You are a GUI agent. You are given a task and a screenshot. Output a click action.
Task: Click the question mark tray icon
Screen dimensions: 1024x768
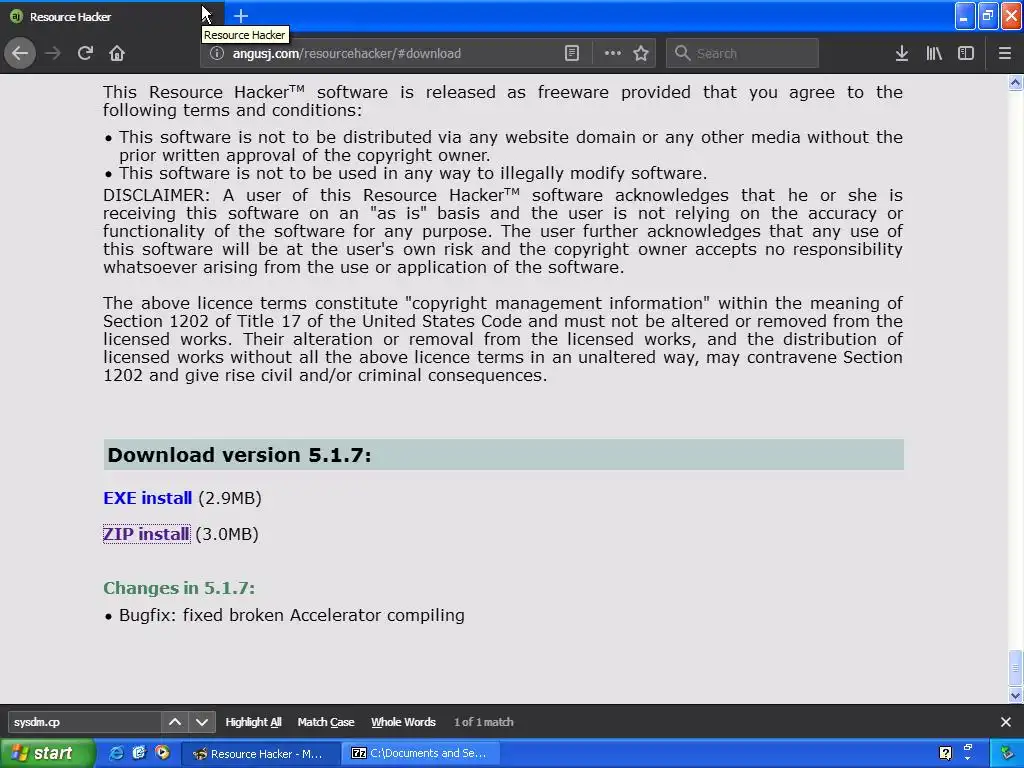[x=945, y=754]
